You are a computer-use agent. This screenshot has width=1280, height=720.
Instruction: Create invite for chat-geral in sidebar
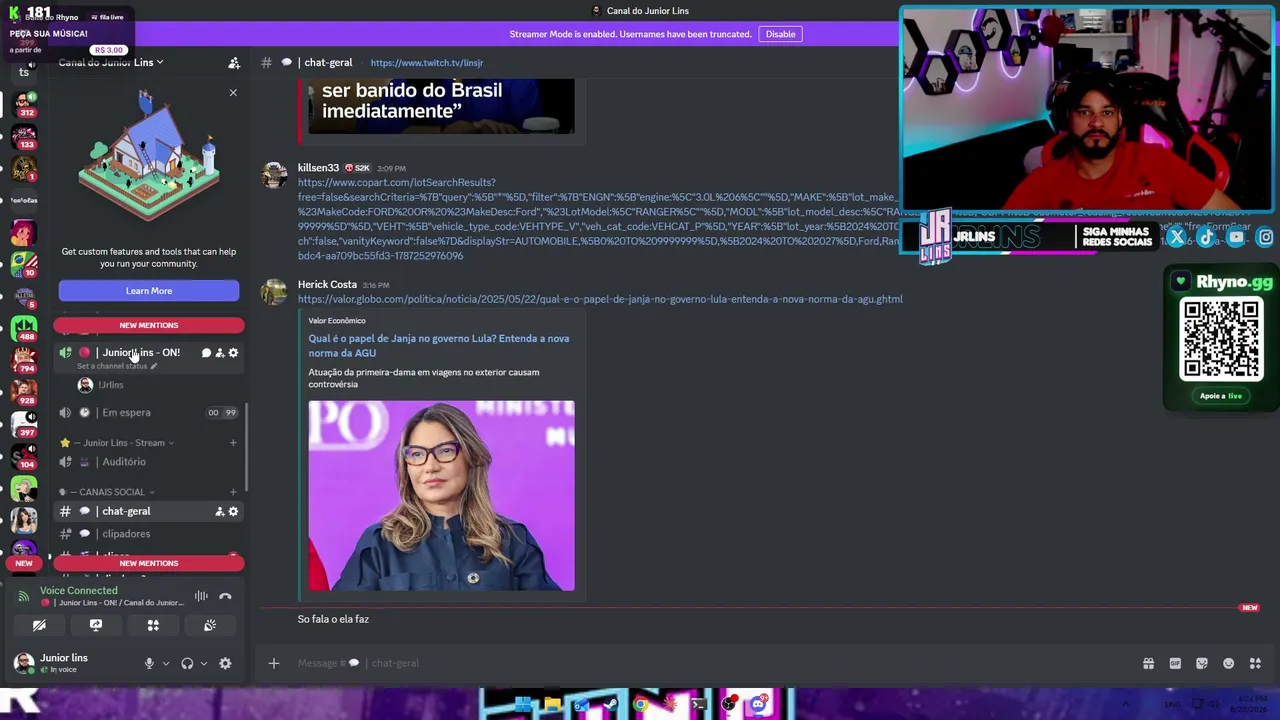tap(220, 512)
